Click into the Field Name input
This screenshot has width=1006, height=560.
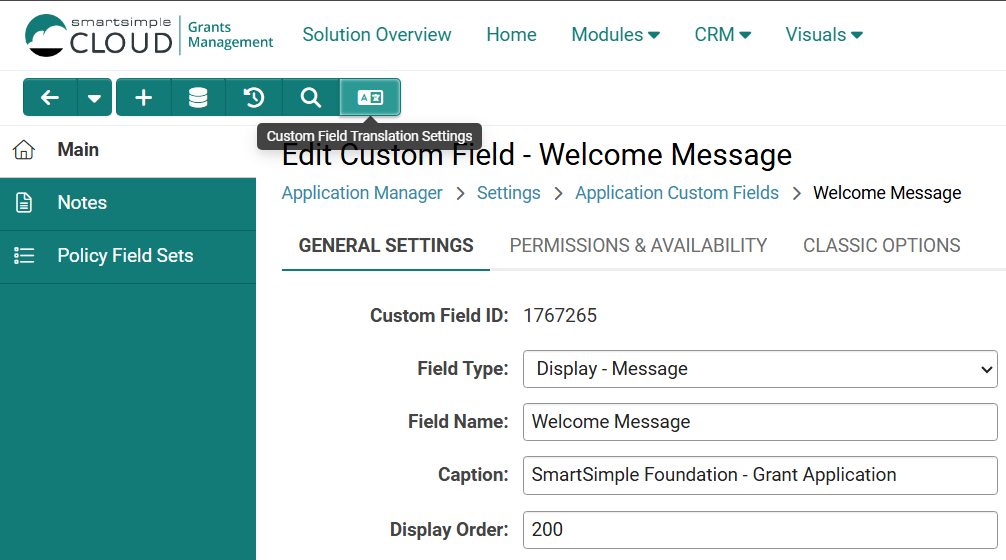760,422
